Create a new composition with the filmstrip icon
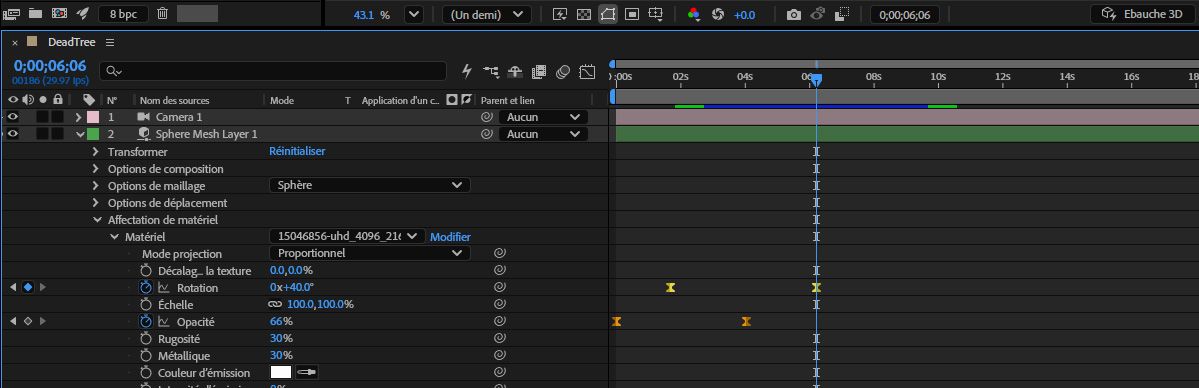The height and width of the screenshot is (388, 1199). (x=59, y=14)
